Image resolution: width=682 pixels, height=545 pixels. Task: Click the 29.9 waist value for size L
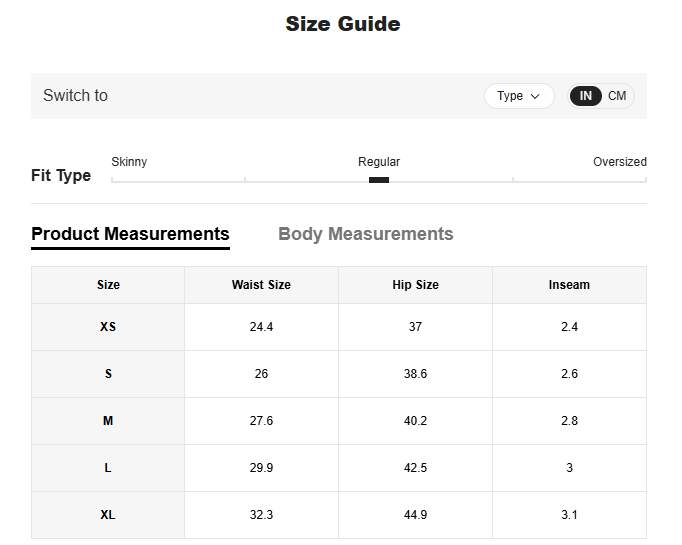(261, 468)
